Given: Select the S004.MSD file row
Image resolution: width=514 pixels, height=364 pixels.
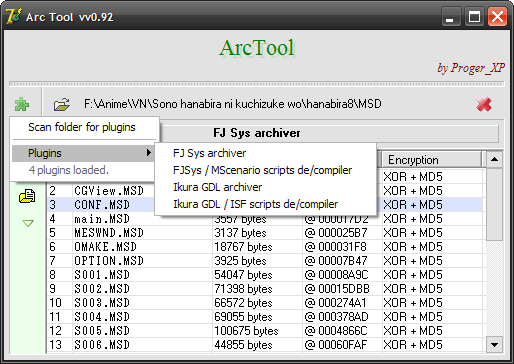Looking at the screenshot, I should [x=265, y=317].
